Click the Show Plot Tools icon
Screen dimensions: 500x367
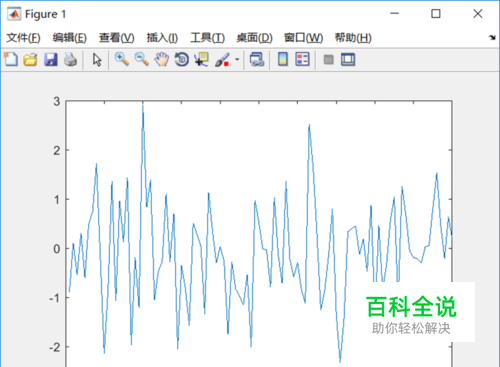pyautogui.click(x=348, y=60)
